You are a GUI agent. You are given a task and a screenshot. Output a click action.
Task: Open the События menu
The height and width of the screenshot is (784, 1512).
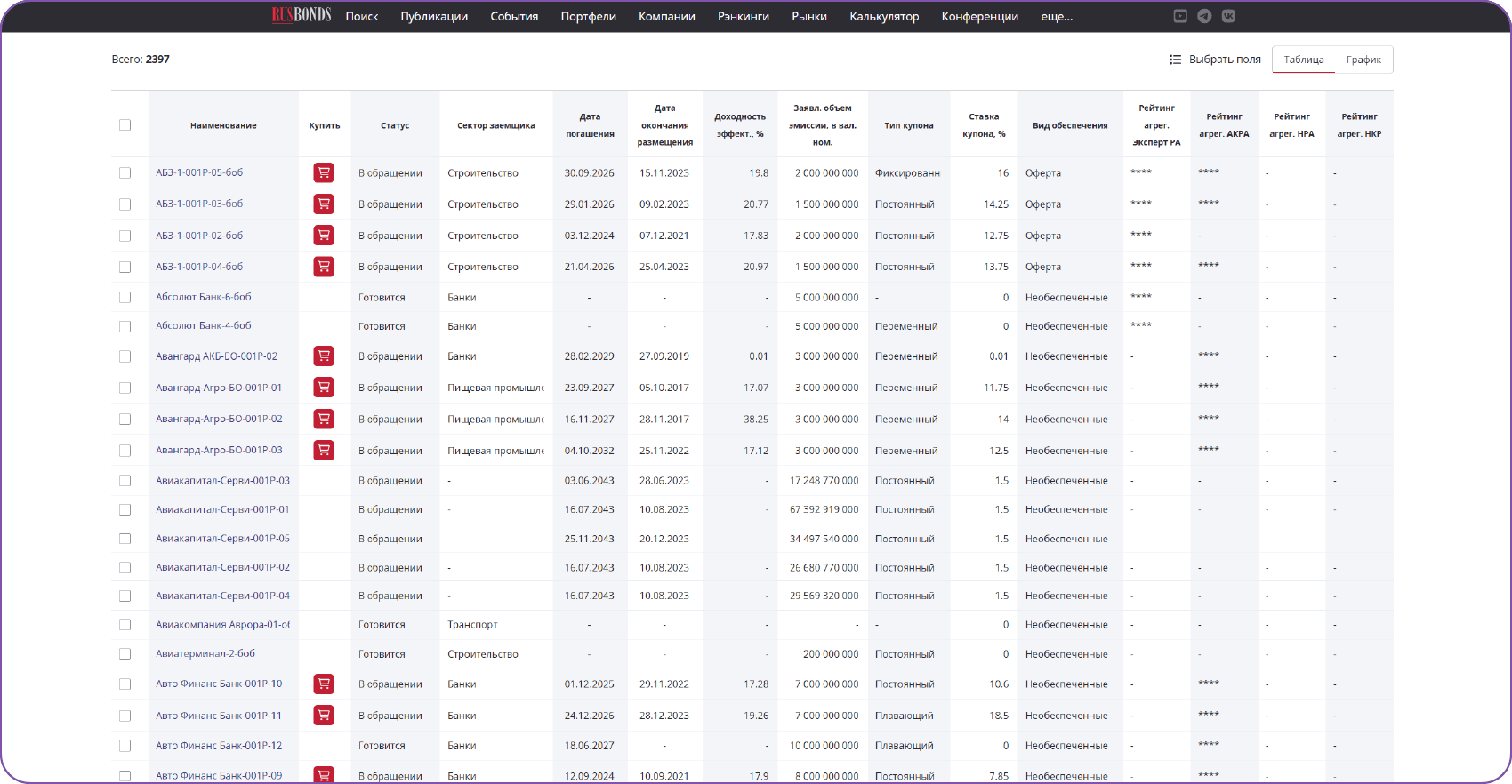pos(514,16)
